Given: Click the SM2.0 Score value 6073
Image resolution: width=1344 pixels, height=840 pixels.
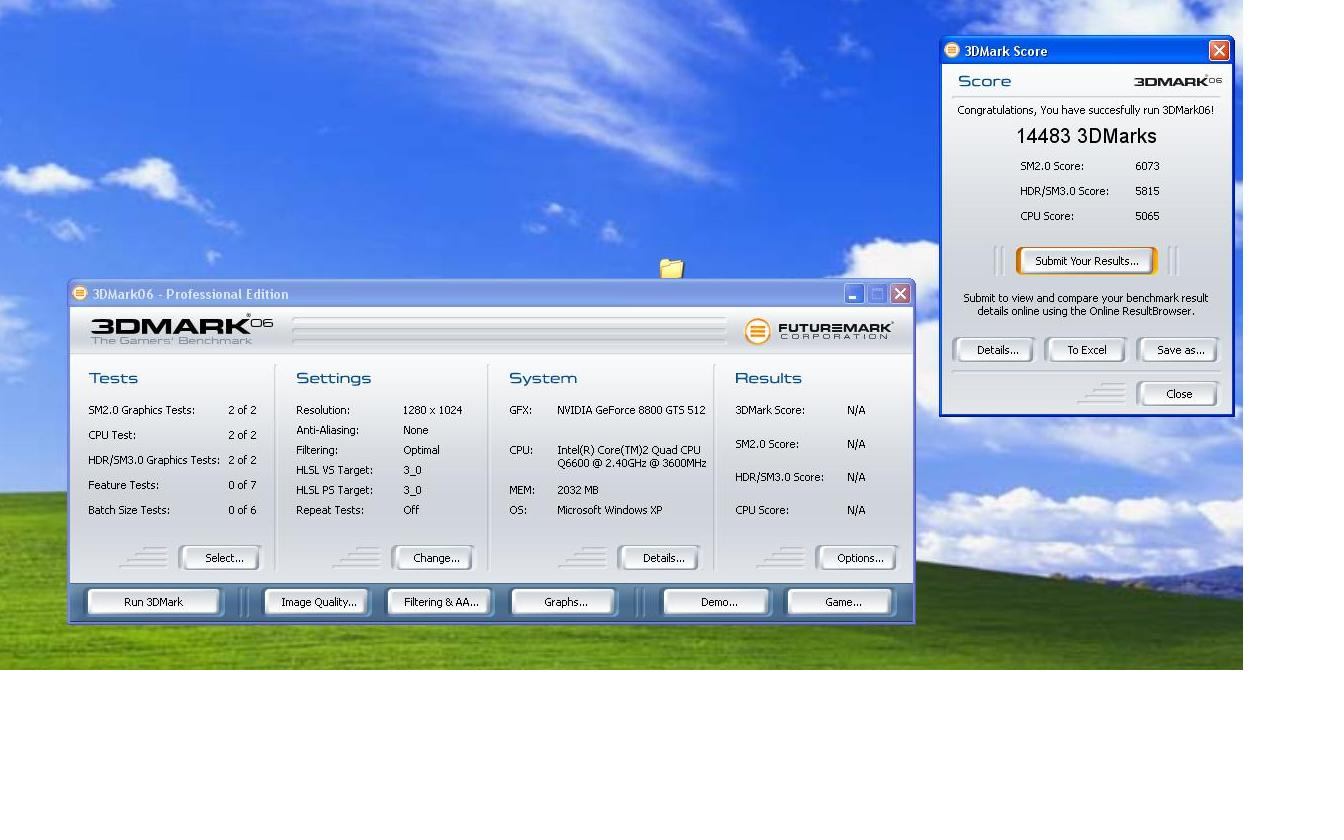Looking at the screenshot, I should point(1147,166).
